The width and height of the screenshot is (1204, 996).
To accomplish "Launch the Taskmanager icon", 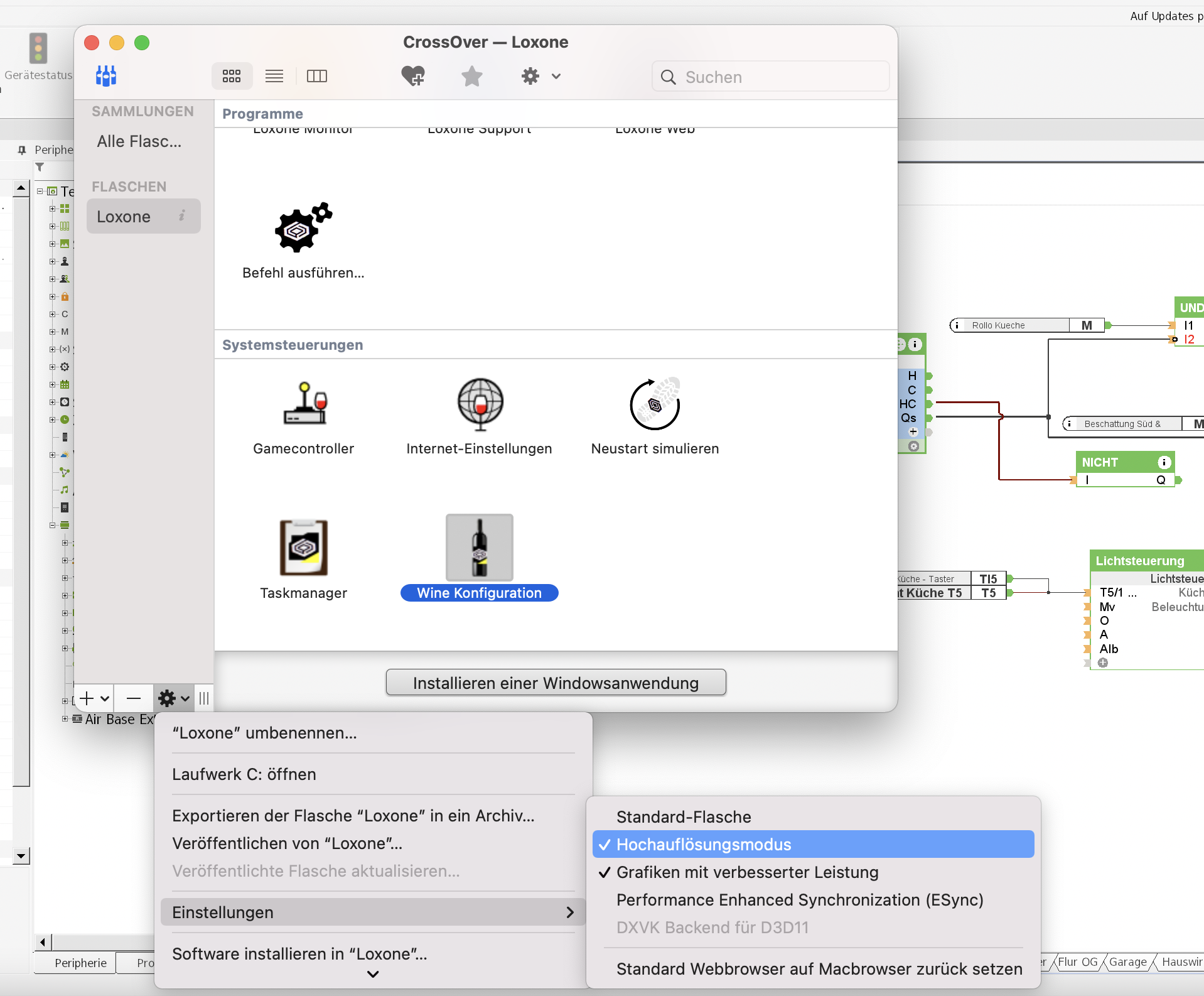I will (x=304, y=548).
